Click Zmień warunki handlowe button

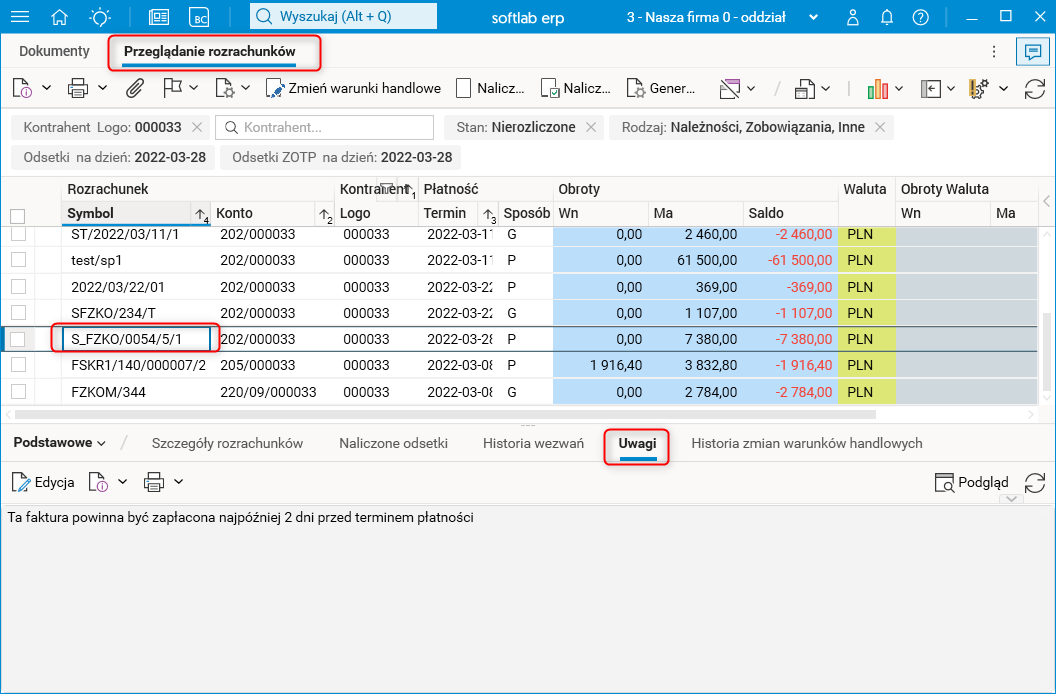click(x=354, y=88)
